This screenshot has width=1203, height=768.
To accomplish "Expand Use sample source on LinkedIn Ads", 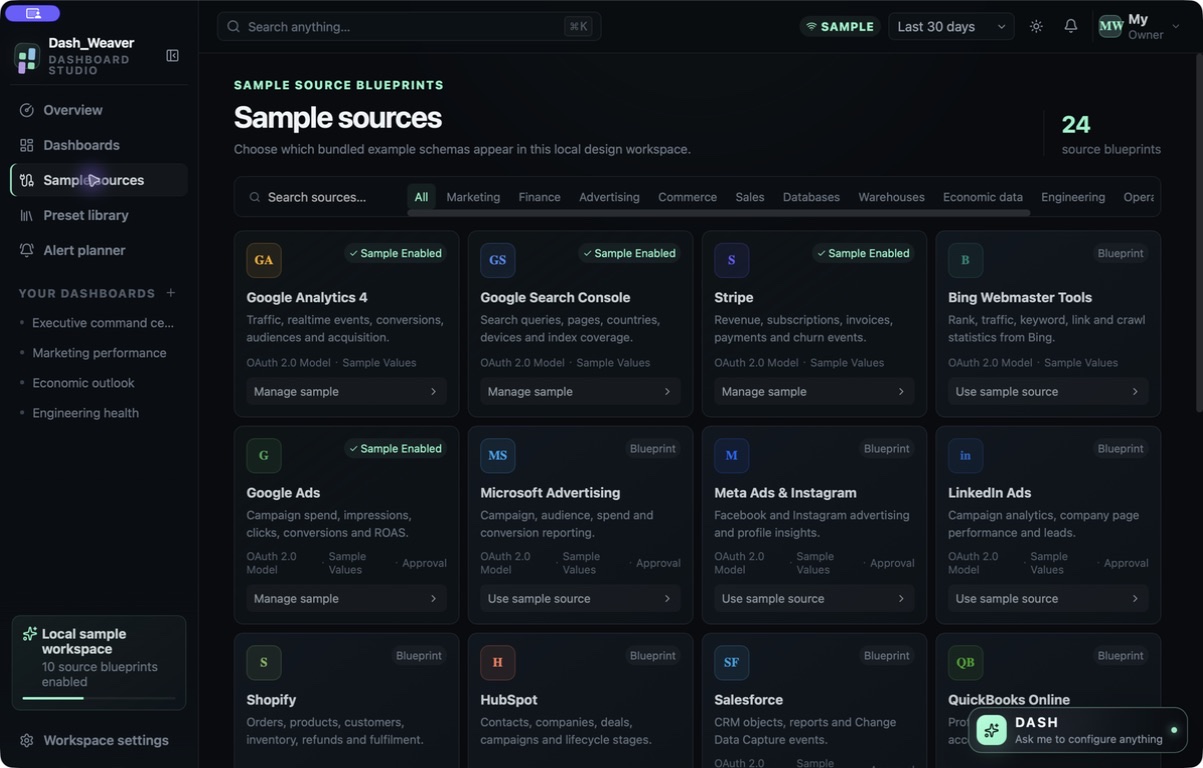I will pos(1048,598).
